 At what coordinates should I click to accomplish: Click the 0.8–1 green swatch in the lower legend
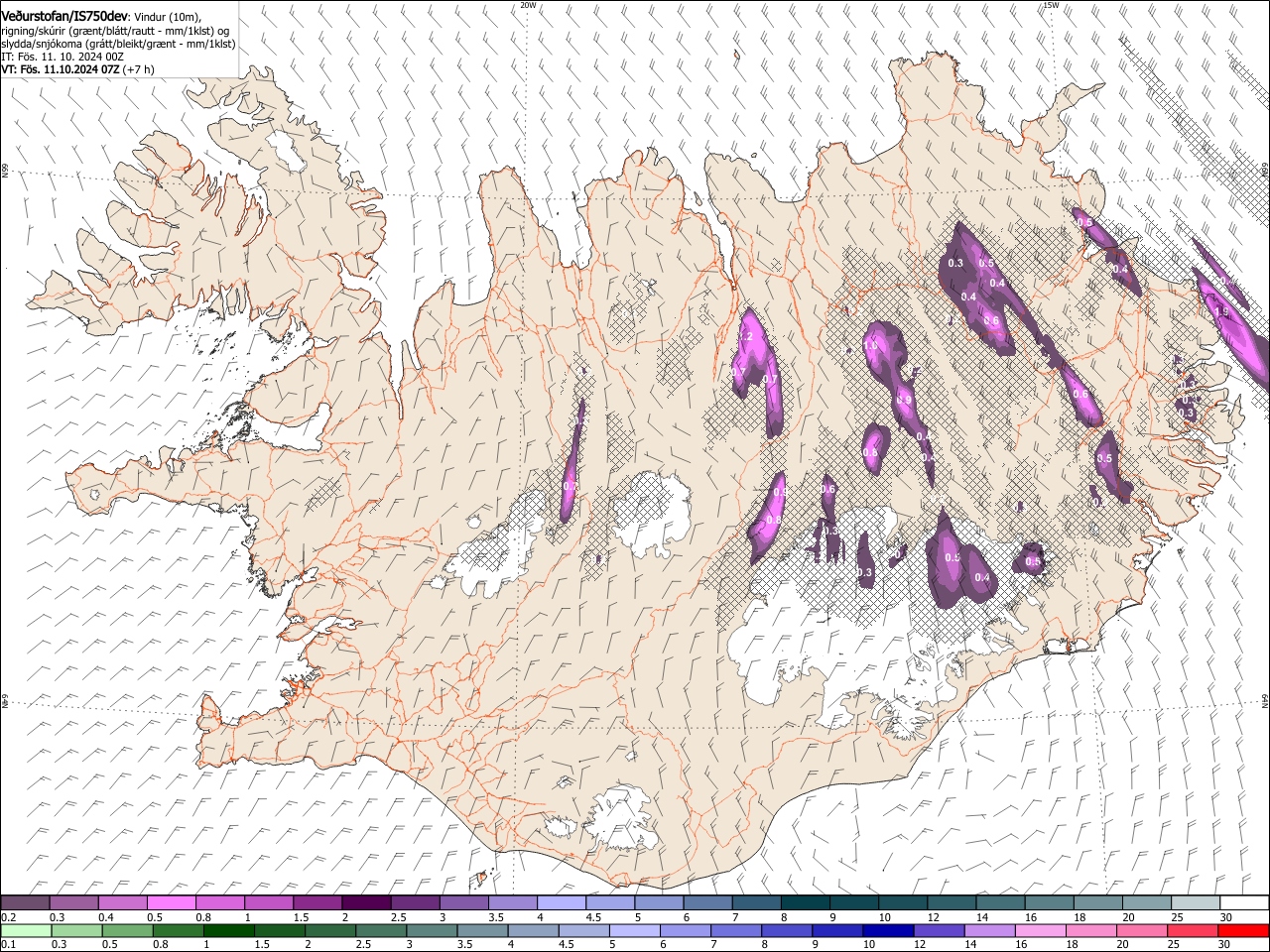click(x=177, y=930)
